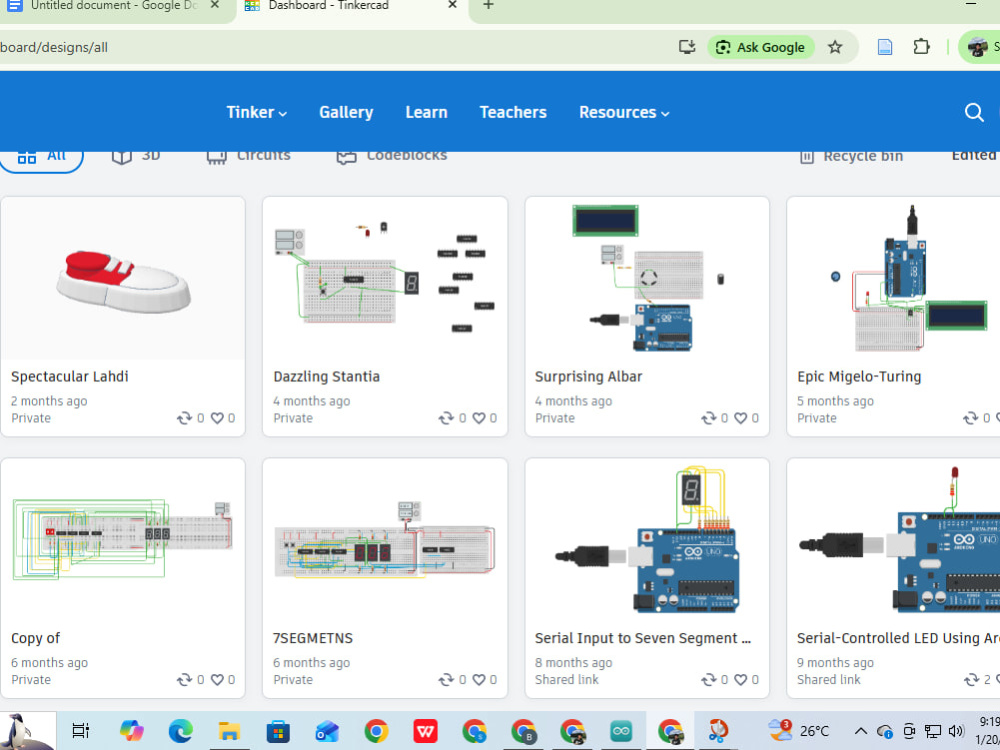Filter designs by Codeblocks

[392, 156]
